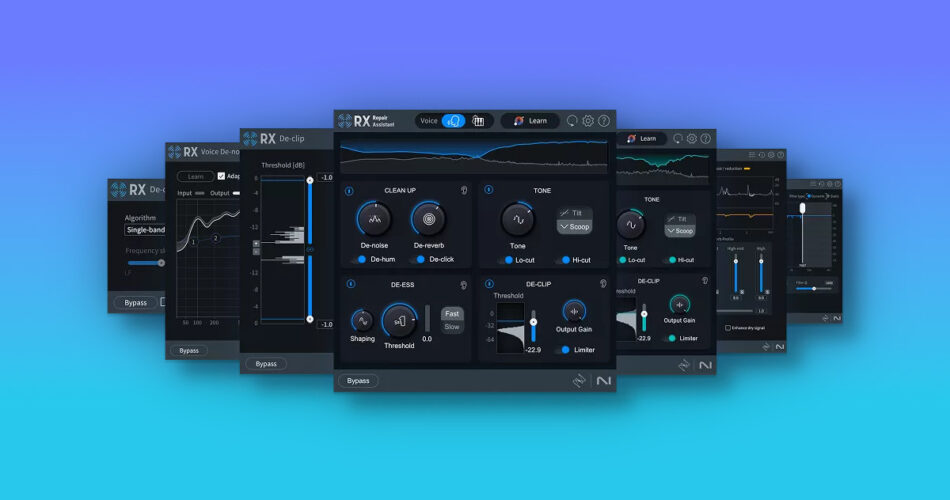Click the De-reverb knob icon

(428, 219)
